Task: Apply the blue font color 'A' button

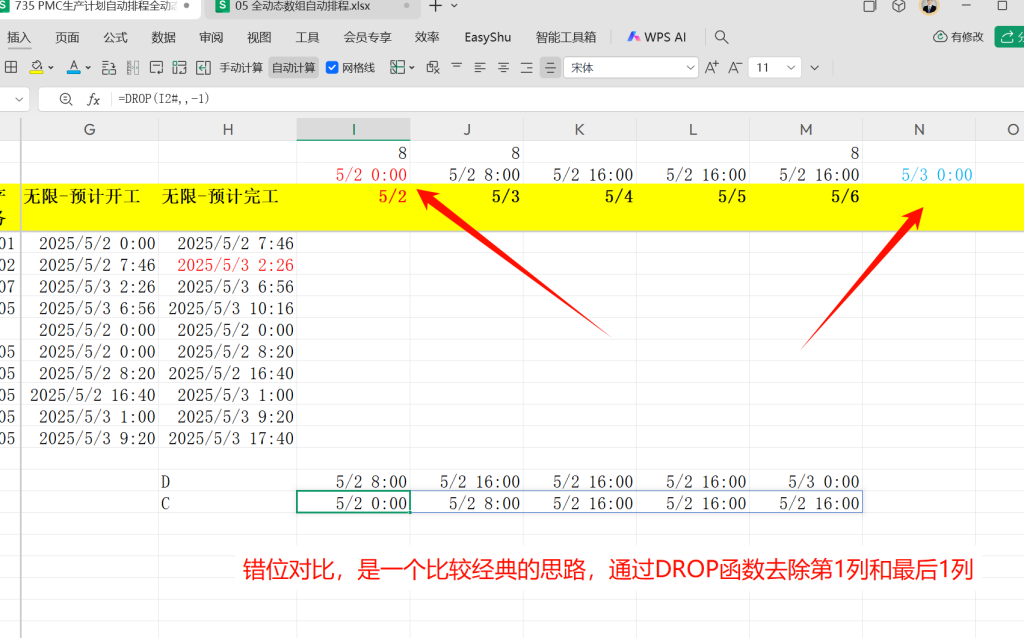Action: (74, 67)
